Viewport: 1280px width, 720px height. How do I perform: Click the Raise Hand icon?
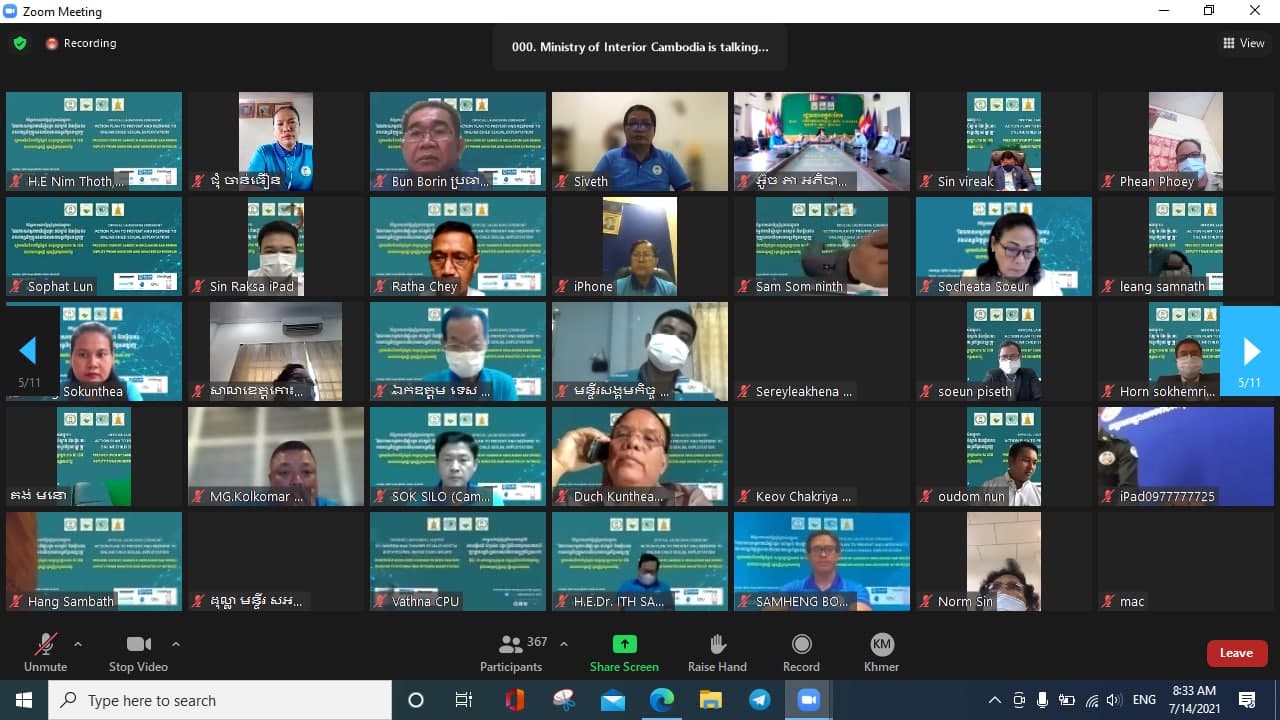coord(717,645)
